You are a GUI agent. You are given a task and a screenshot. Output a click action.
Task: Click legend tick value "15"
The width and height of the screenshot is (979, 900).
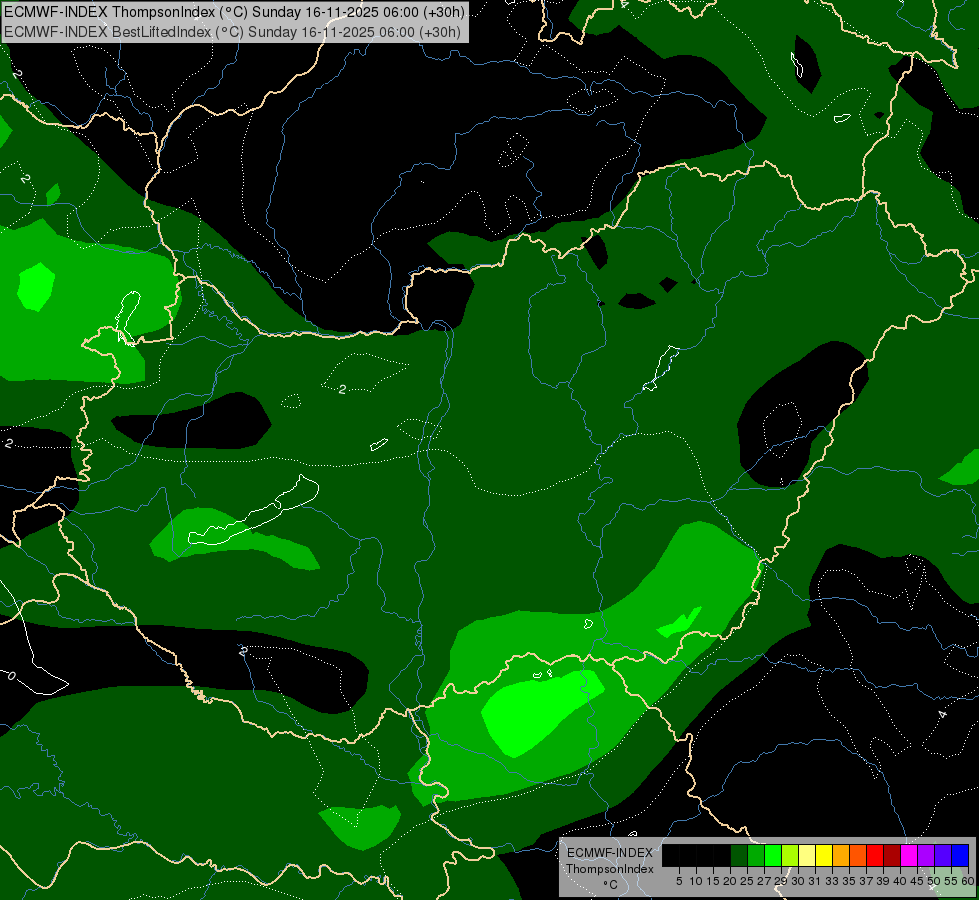pyautogui.click(x=713, y=881)
